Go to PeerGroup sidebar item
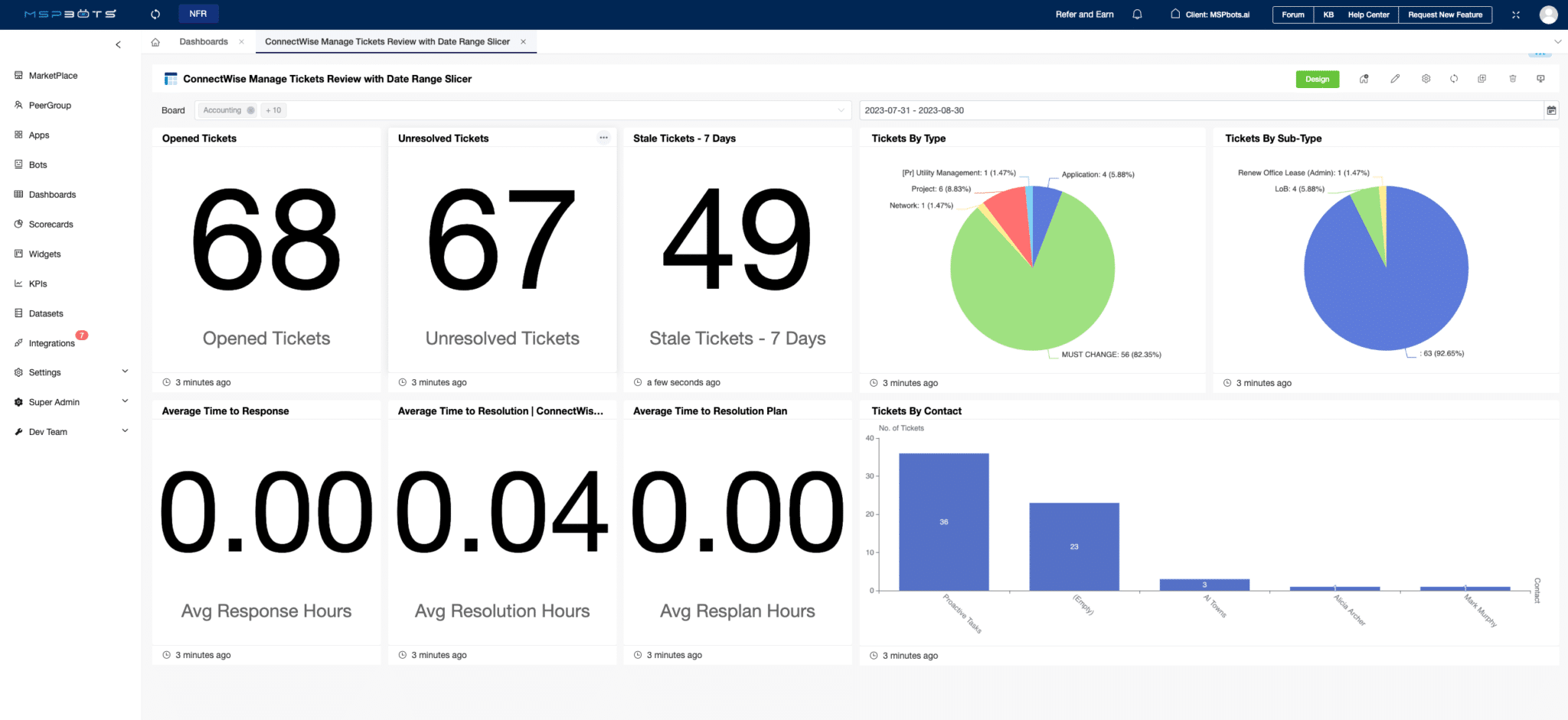The height and width of the screenshot is (720, 1568). click(x=50, y=106)
